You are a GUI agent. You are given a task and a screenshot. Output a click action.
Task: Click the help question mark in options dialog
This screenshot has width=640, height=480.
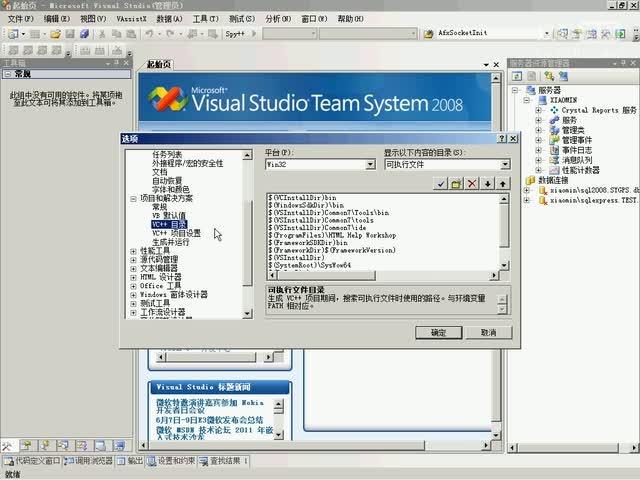click(x=502, y=138)
